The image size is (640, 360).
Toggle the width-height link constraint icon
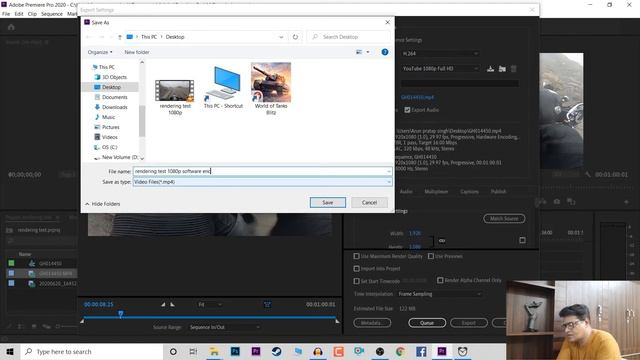(442, 241)
